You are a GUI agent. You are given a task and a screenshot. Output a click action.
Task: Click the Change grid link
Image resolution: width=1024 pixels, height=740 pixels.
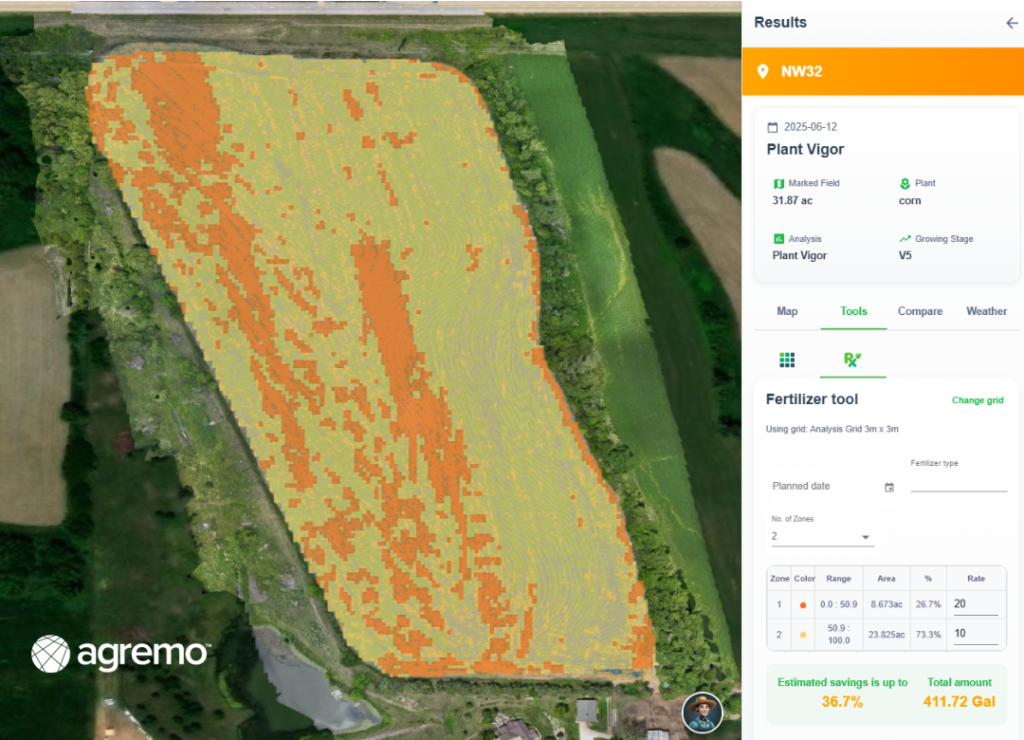977,400
